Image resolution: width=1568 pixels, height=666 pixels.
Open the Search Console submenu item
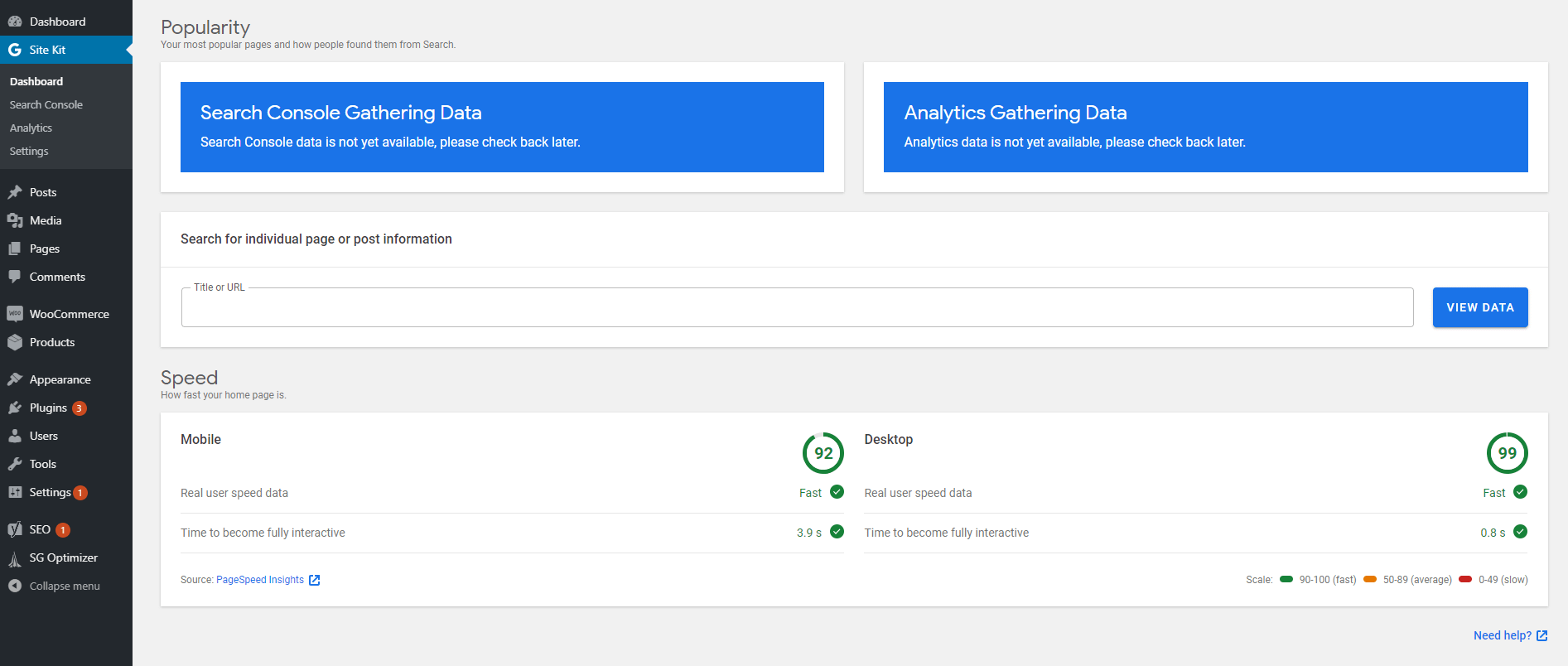pos(46,105)
